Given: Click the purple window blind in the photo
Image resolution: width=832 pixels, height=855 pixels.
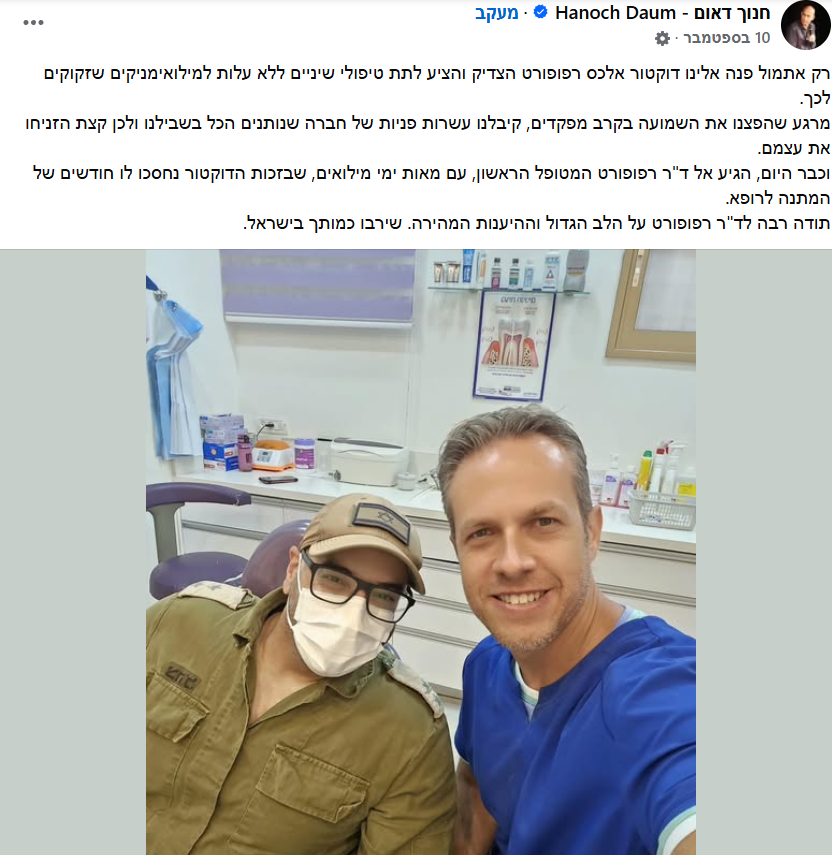Looking at the screenshot, I should 317,287.
